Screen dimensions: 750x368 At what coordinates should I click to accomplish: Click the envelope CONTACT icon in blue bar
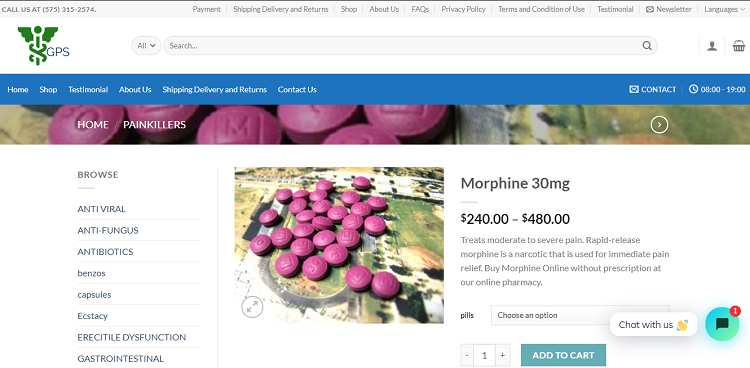pos(634,89)
